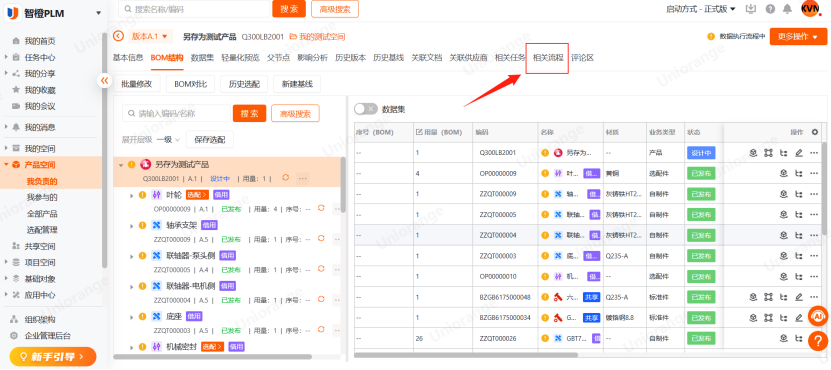Image resolution: width=831 pixels, height=370 pixels.
Task: Open the download icon in the top bar
Action: click(750, 8)
